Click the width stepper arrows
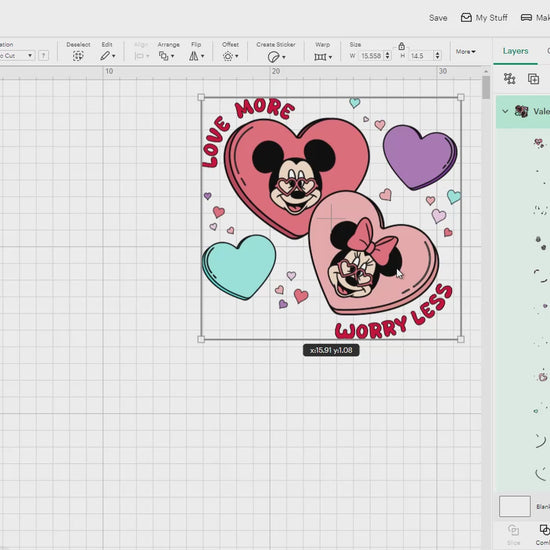Screen dimensions: 550x550 (x=388, y=55)
